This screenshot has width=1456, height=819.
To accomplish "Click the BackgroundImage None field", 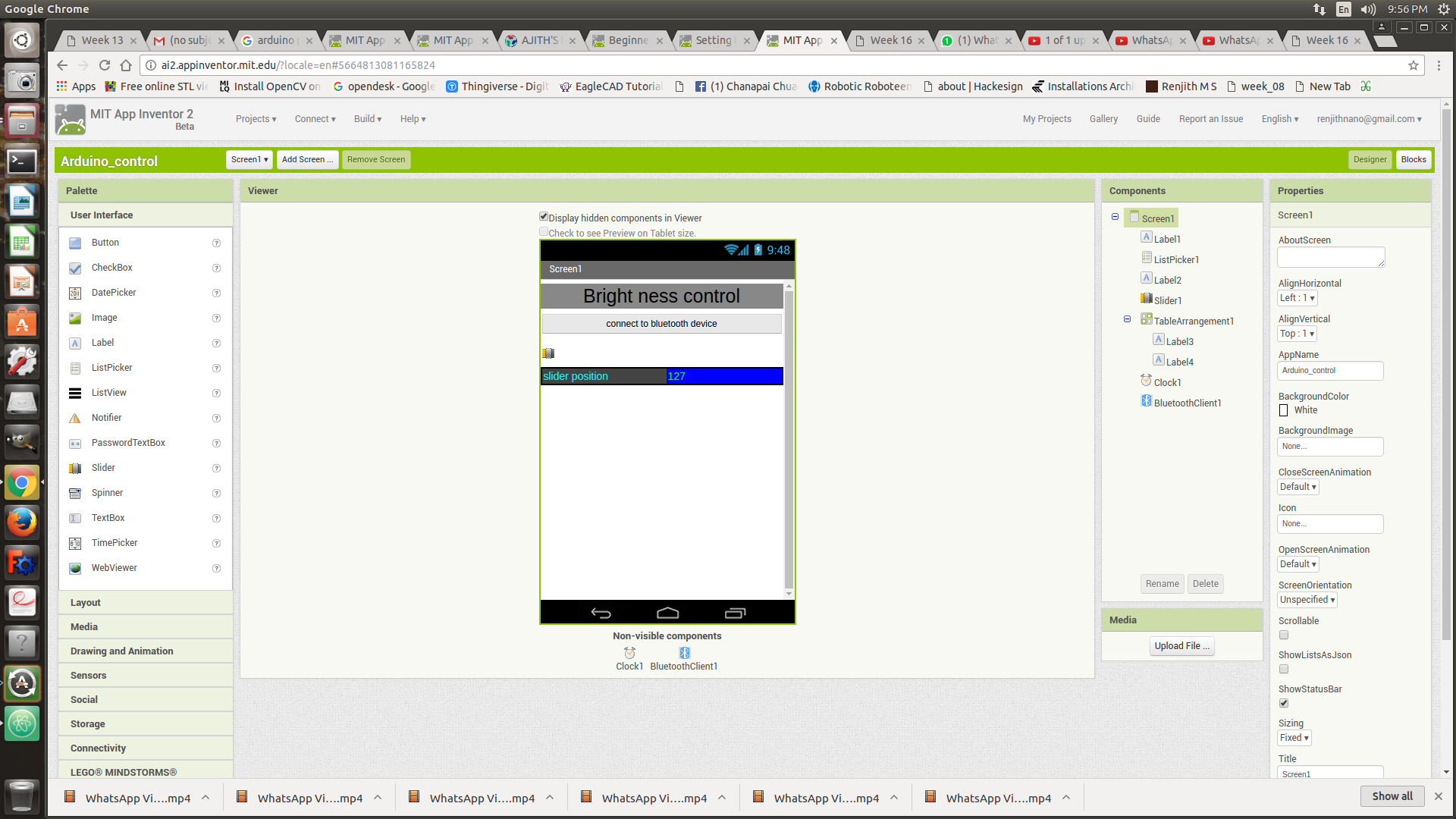I will pyautogui.click(x=1330, y=447).
